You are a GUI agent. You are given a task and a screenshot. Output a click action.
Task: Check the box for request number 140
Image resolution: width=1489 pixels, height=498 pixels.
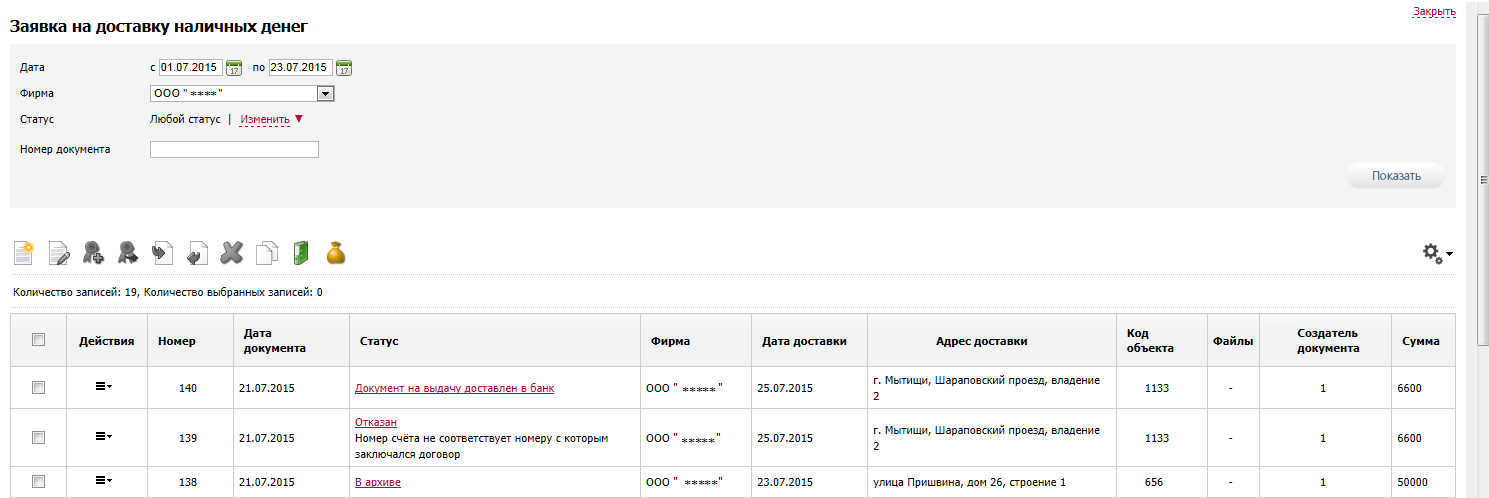point(39,388)
